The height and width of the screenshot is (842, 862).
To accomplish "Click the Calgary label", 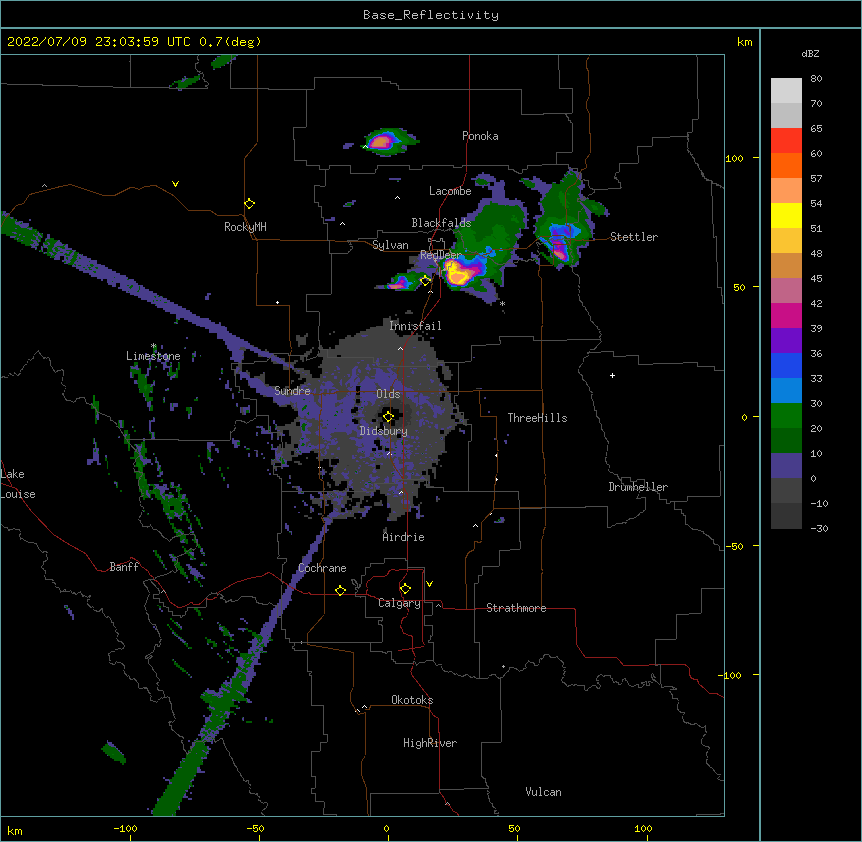I will tap(400, 603).
